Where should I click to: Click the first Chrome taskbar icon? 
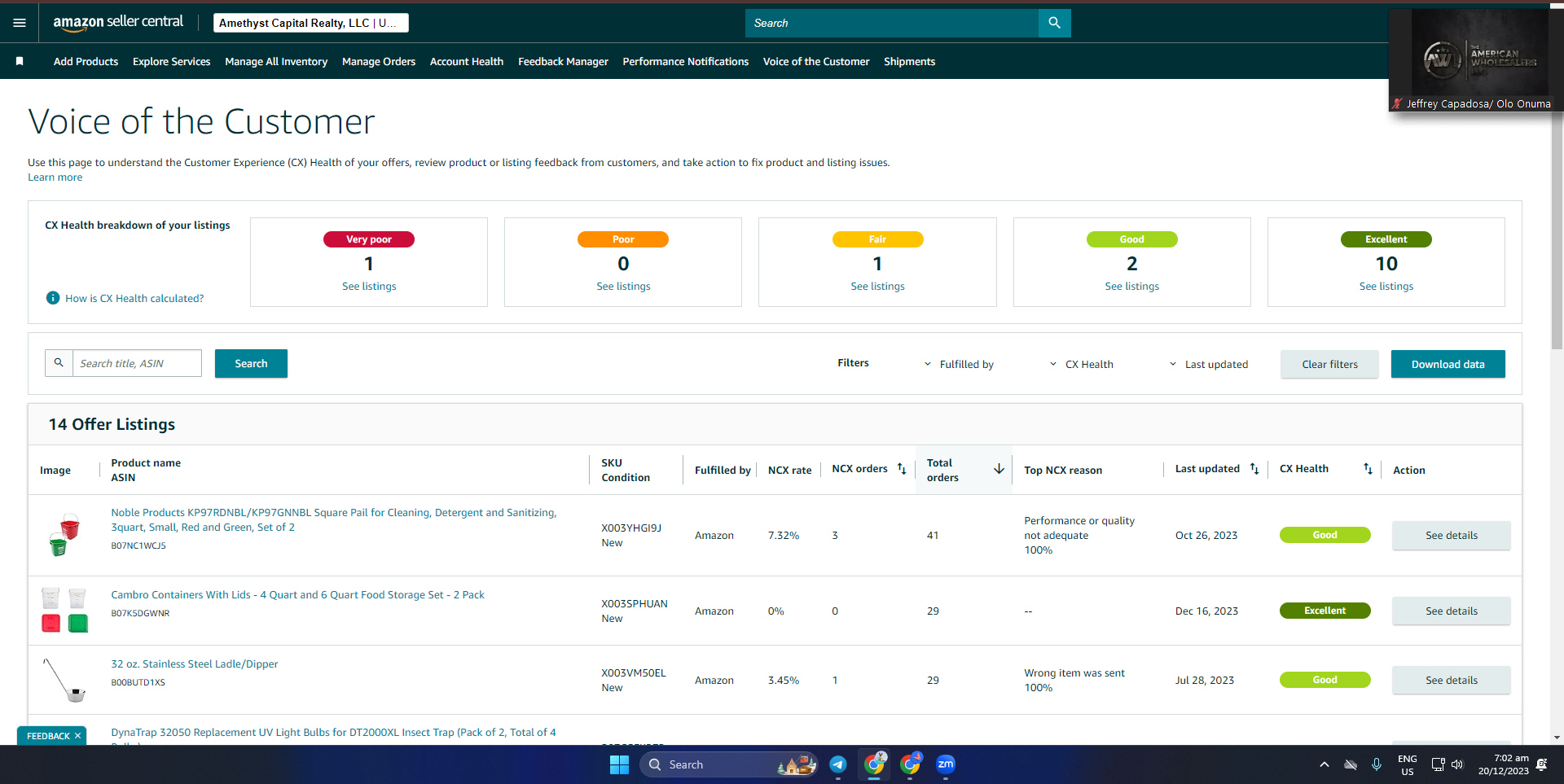[x=874, y=764]
